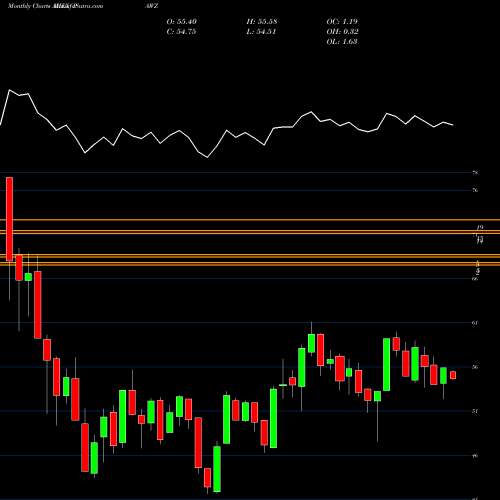Click the OL: 1.63 reading
Image resolution: width=500 pixels, height=500 pixels.
tap(342, 42)
